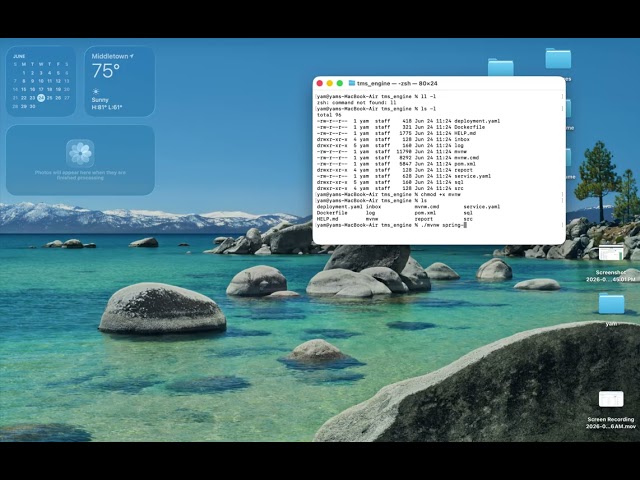Open the Photos flower icon in the widget
Image resolution: width=640 pixels, height=480 pixels.
pyautogui.click(x=80, y=153)
